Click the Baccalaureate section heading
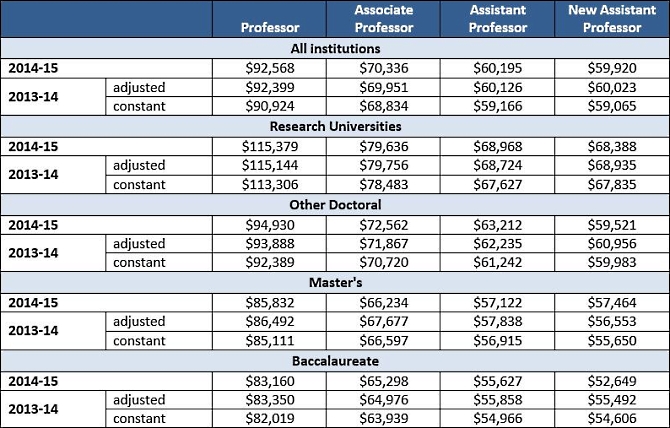Viewport: 670px width, 428px height. click(x=335, y=362)
